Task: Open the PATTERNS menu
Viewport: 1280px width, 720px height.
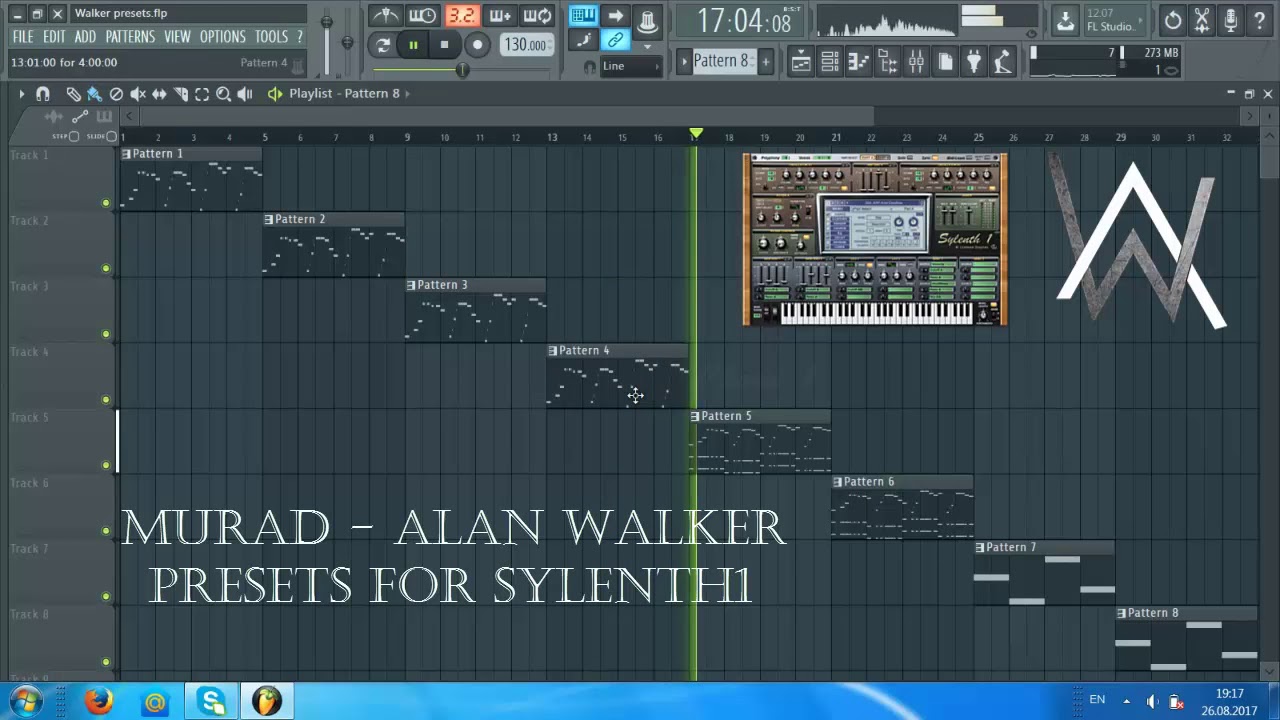Action: tap(130, 37)
